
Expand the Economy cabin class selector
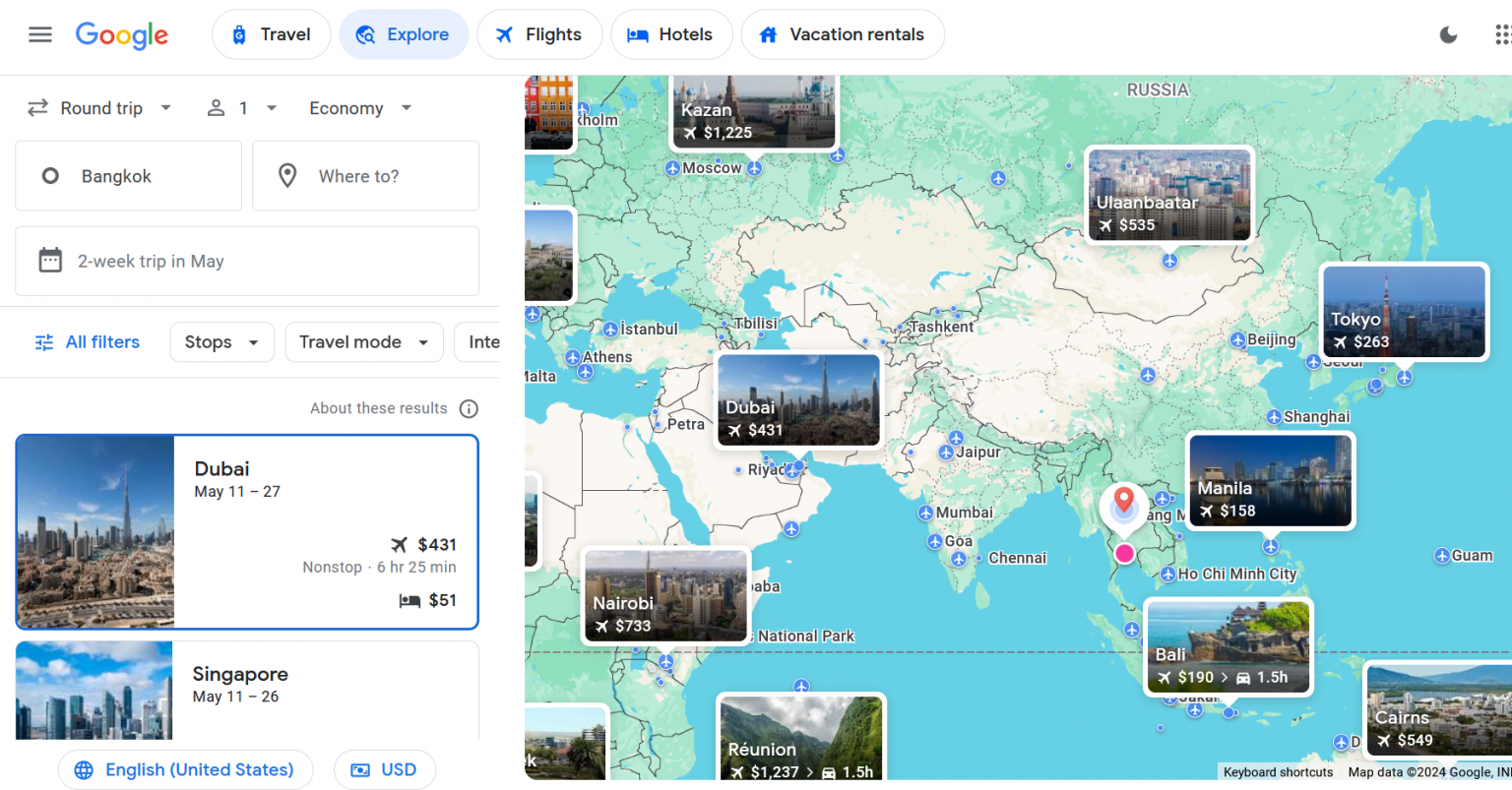[359, 108]
